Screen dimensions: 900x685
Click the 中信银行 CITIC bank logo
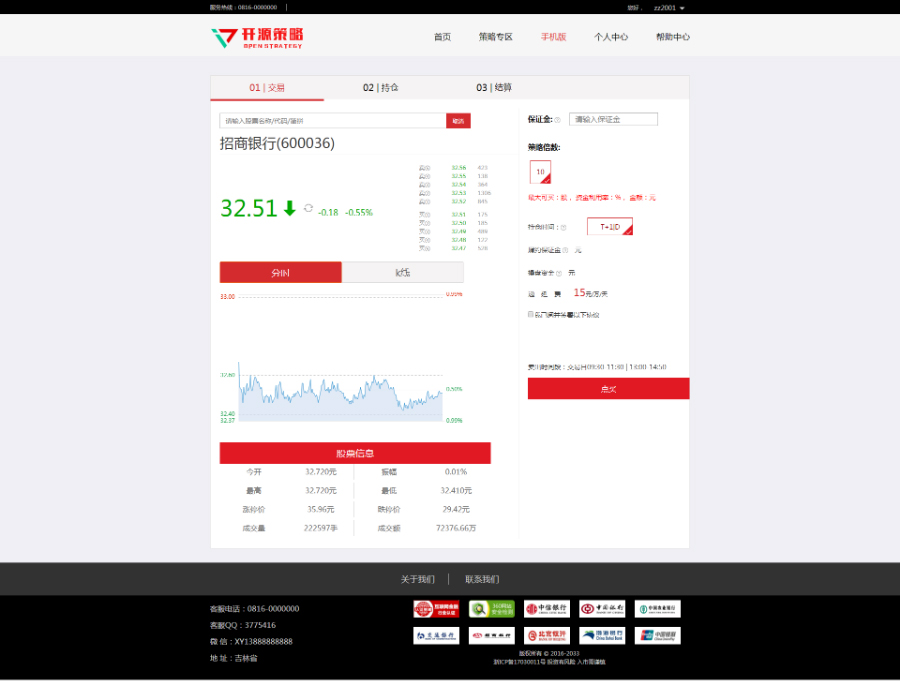546,609
